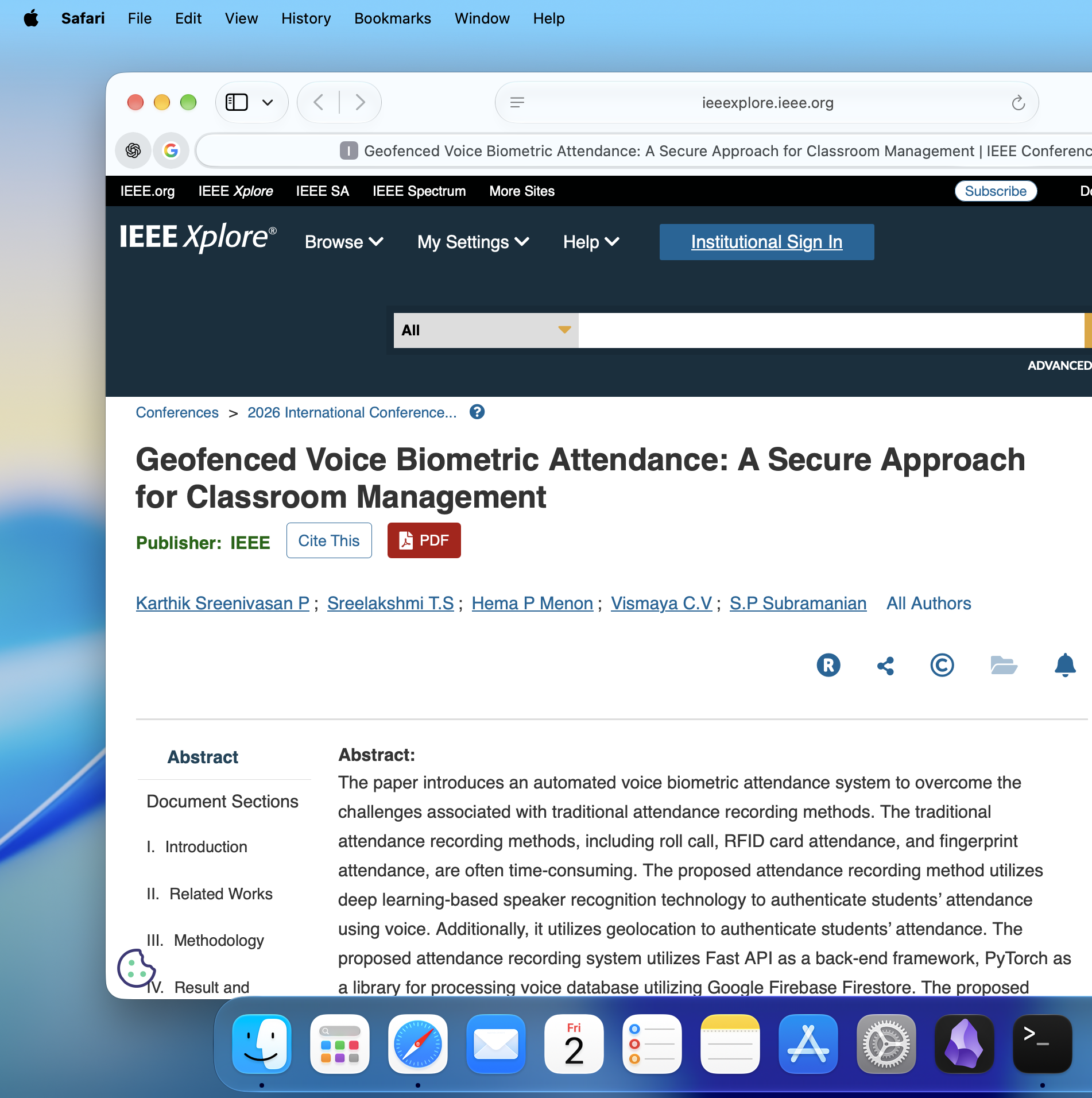The height and width of the screenshot is (1098, 1092).
Task: Click the blue R rights icon
Action: (x=828, y=665)
